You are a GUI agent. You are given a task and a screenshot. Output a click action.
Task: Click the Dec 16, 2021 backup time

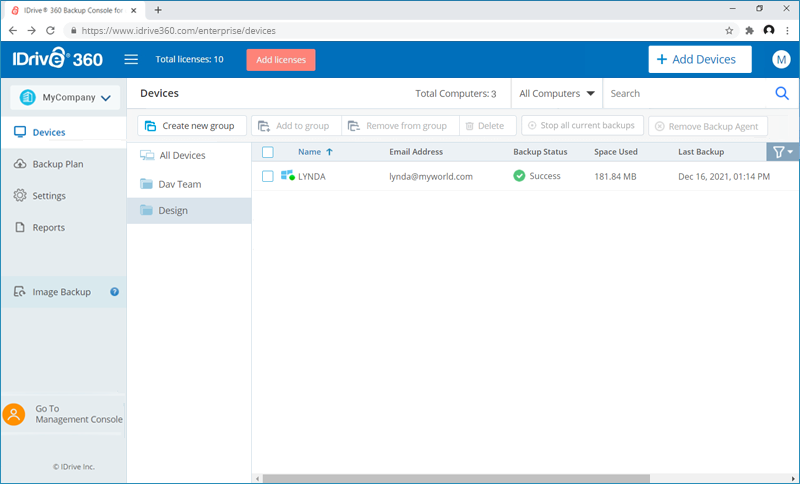(724, 176)
